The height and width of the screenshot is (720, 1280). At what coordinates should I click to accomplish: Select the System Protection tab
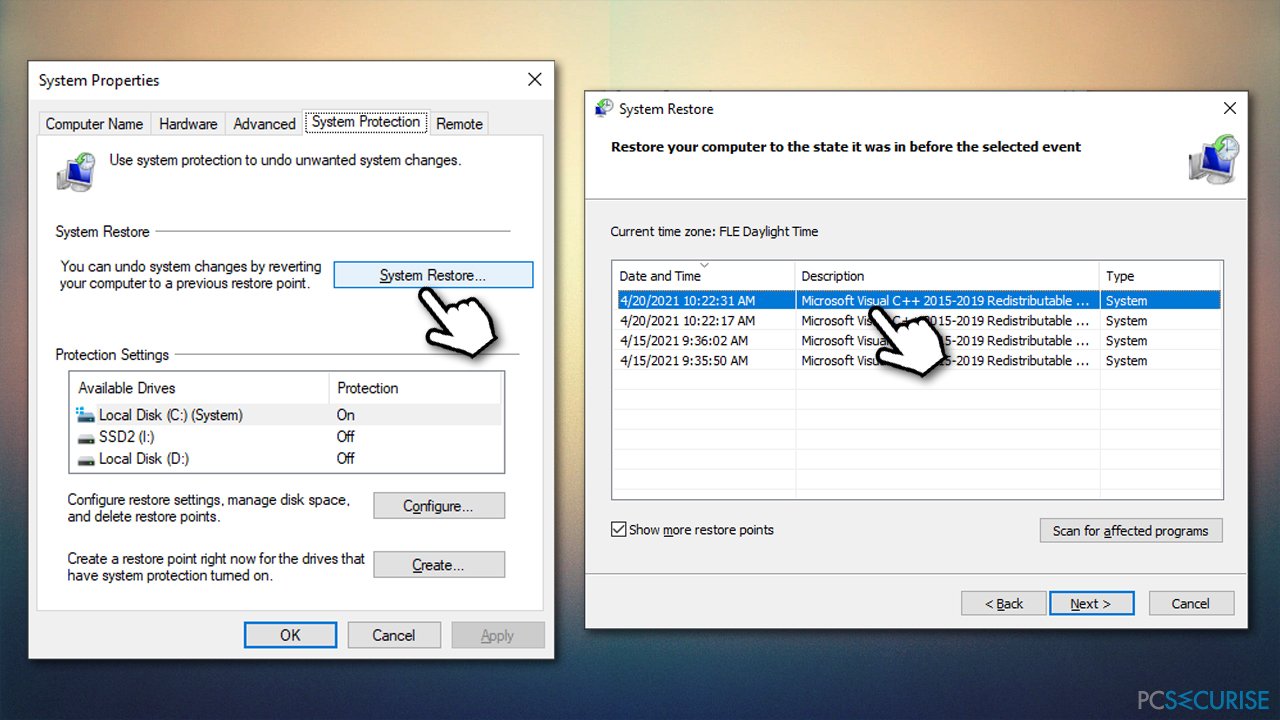[366, 122]
